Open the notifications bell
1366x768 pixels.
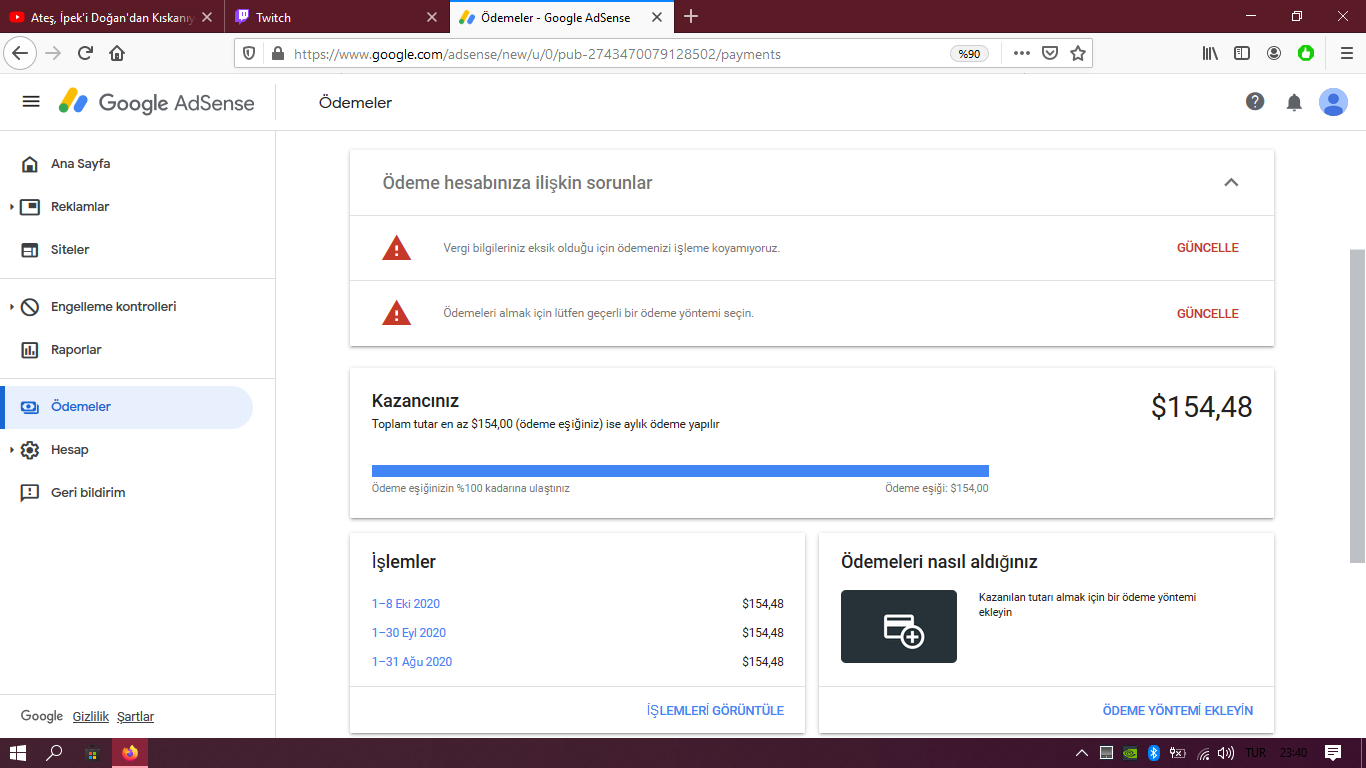1294,102
